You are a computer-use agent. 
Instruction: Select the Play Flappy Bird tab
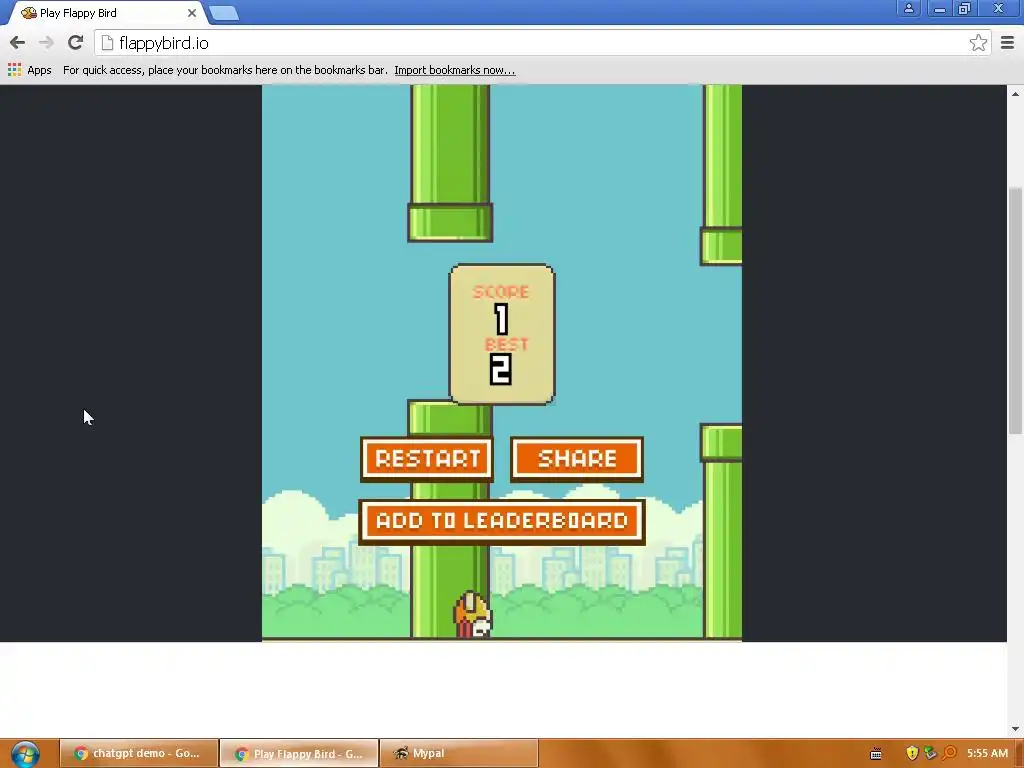point(106,13)
